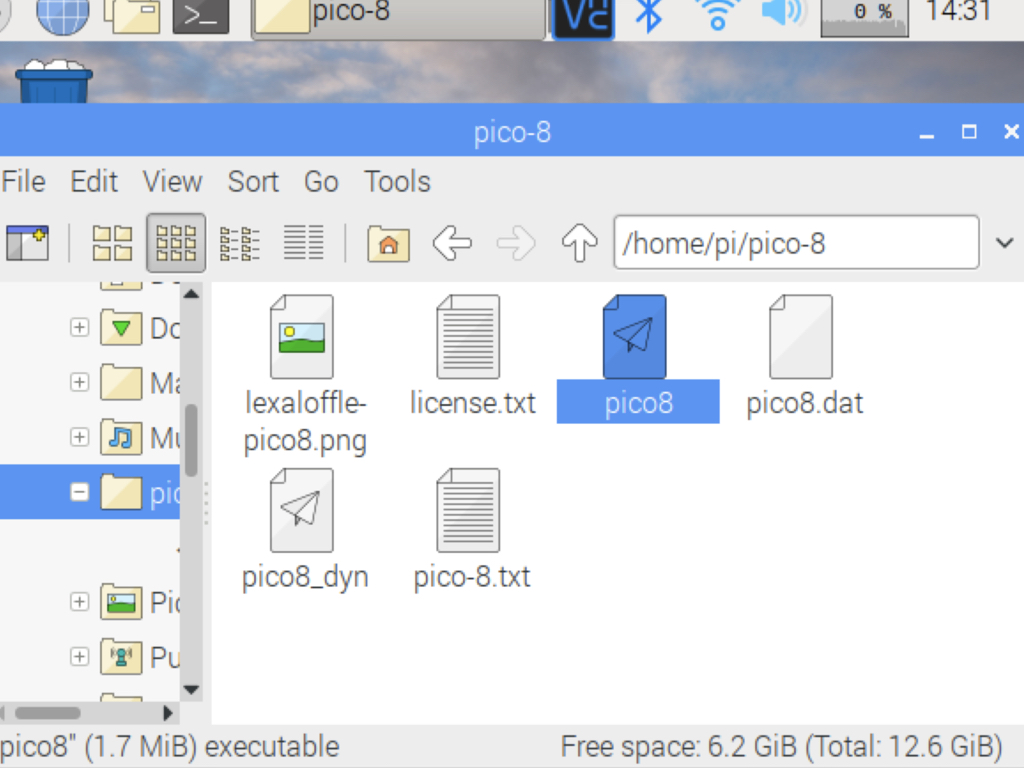Image resolution: width=1024 pixels, height=768 pixels.
Task: Open the Sort menu
Action: [253, 182]
